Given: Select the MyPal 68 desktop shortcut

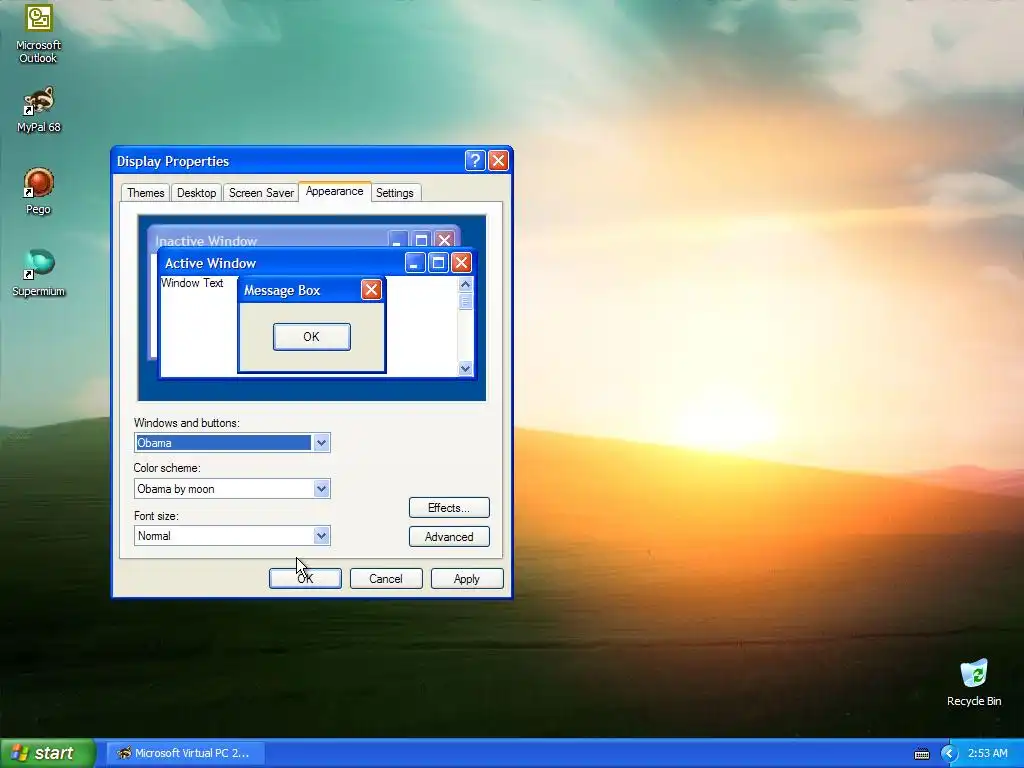Looking at the screenshot, I should [x=39, y=109].
